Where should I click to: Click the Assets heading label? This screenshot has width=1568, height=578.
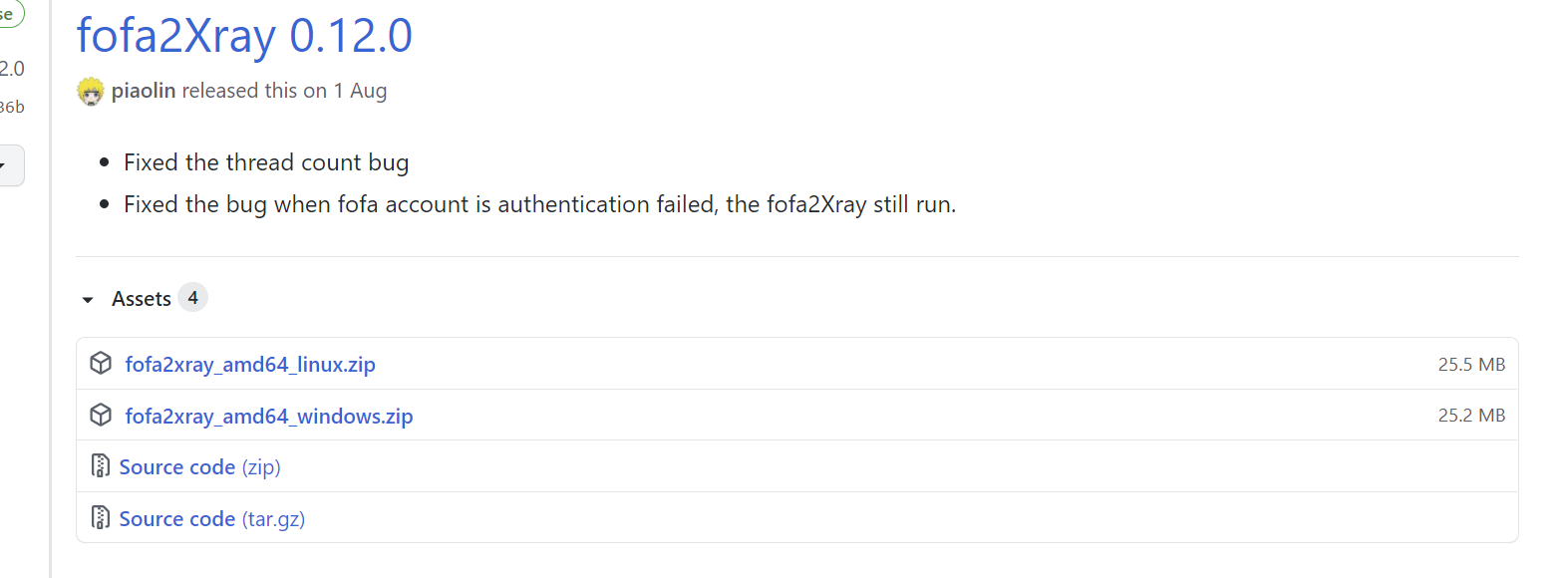click(x=142, y=299)
